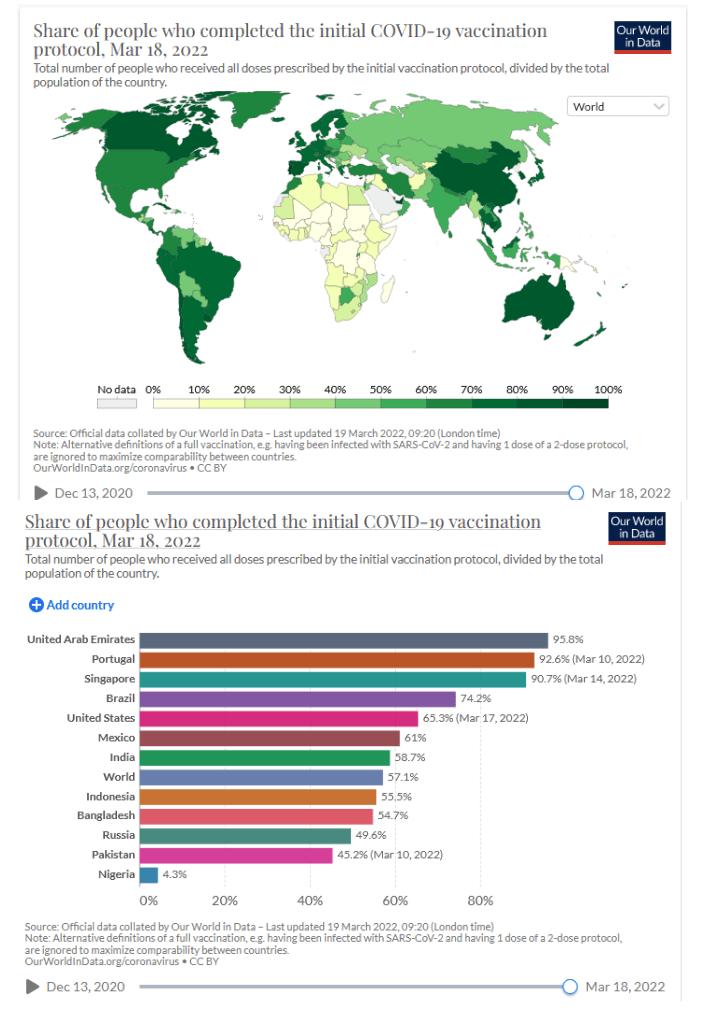Click the Our World in Data logo on bar chart
Screen dimensions: 720x1022
pos(637,527)
